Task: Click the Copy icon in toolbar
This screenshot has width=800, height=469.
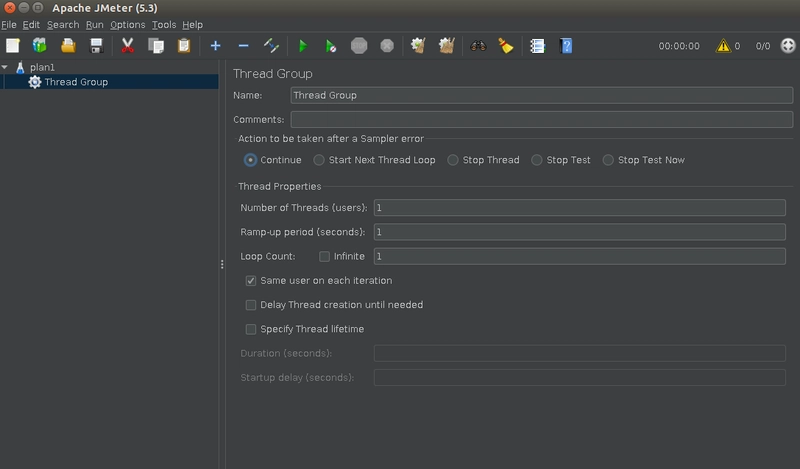Action: pos(156,46)
